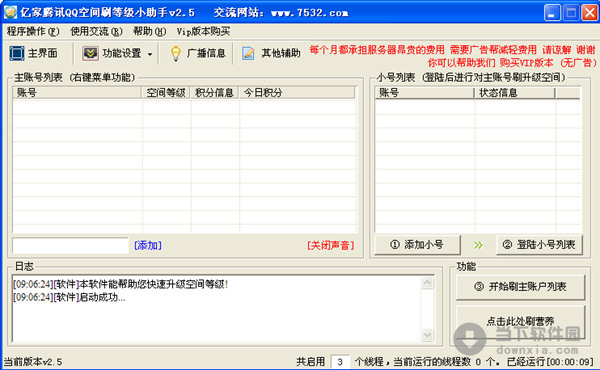Close the window with red X
Viewport: 600px width, 370px height.
tap(590, 13)
